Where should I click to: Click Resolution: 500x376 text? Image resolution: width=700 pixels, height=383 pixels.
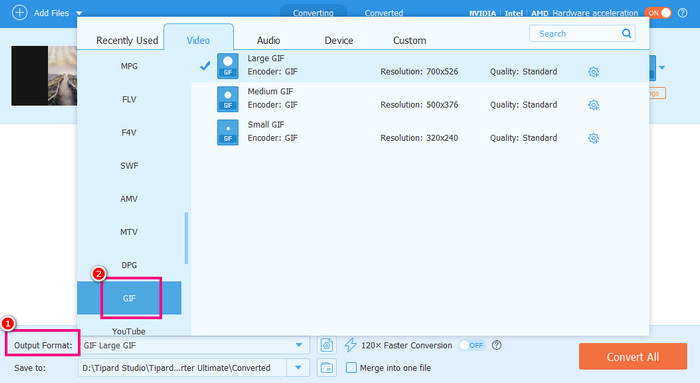(x=419, y=104)
